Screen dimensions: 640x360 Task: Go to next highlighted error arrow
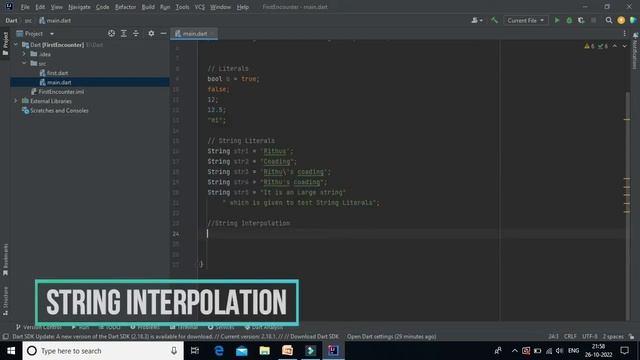click(x=624, y=46)
